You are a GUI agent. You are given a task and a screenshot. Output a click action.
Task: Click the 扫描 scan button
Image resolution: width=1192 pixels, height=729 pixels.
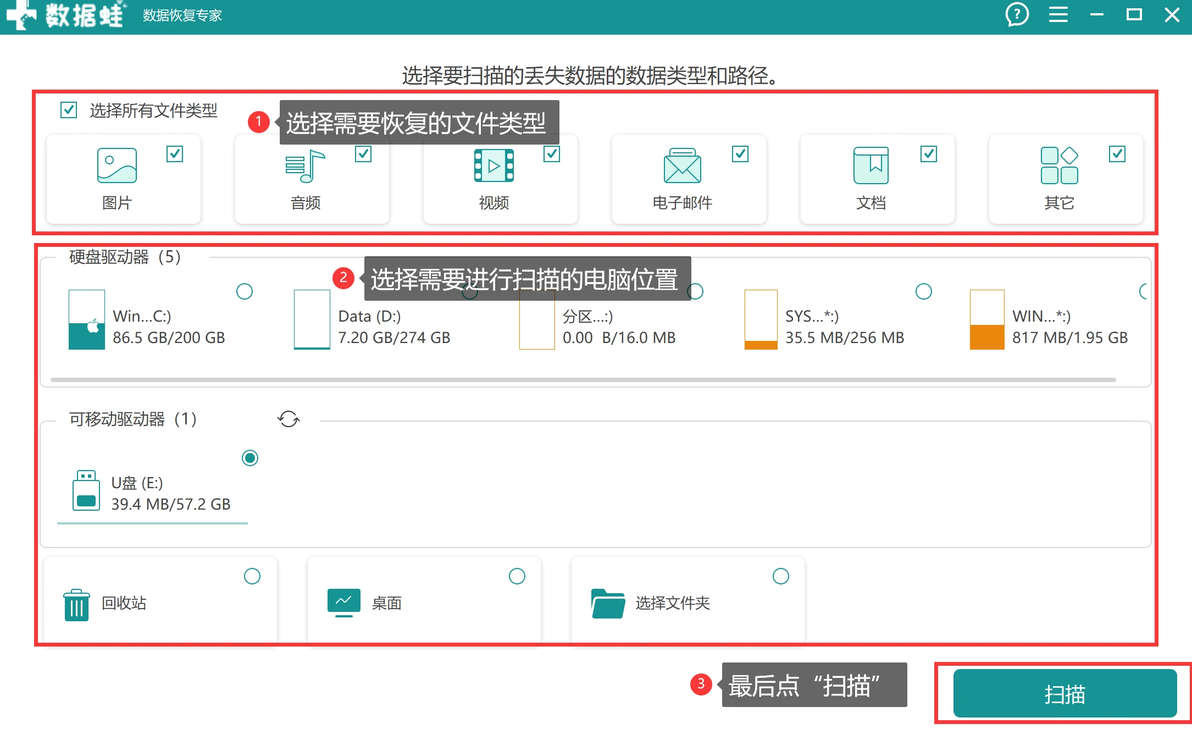coord(1065,693)
